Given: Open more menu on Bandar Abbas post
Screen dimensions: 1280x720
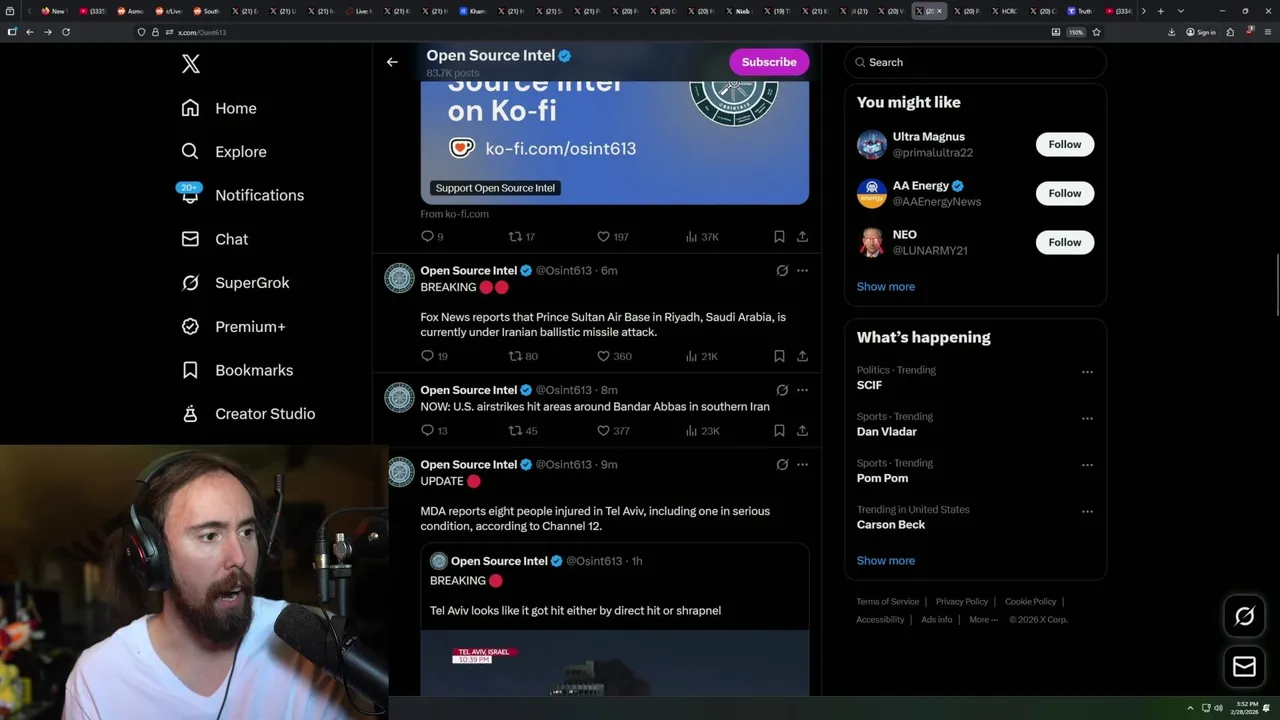Looking at the screenshot, I should (x=802, y=390).
